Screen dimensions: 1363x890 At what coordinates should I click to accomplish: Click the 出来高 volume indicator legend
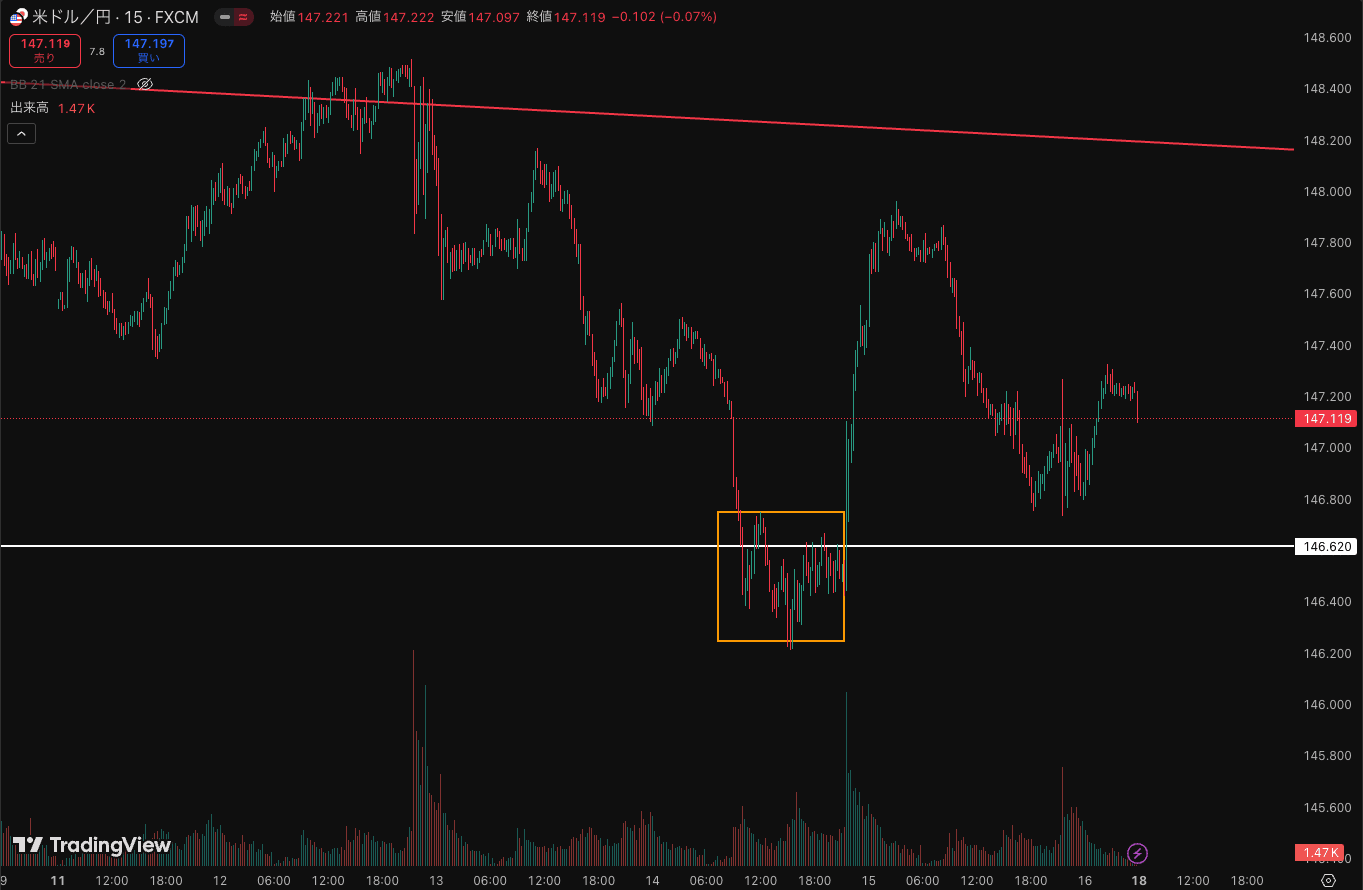(x=30, y=108)
